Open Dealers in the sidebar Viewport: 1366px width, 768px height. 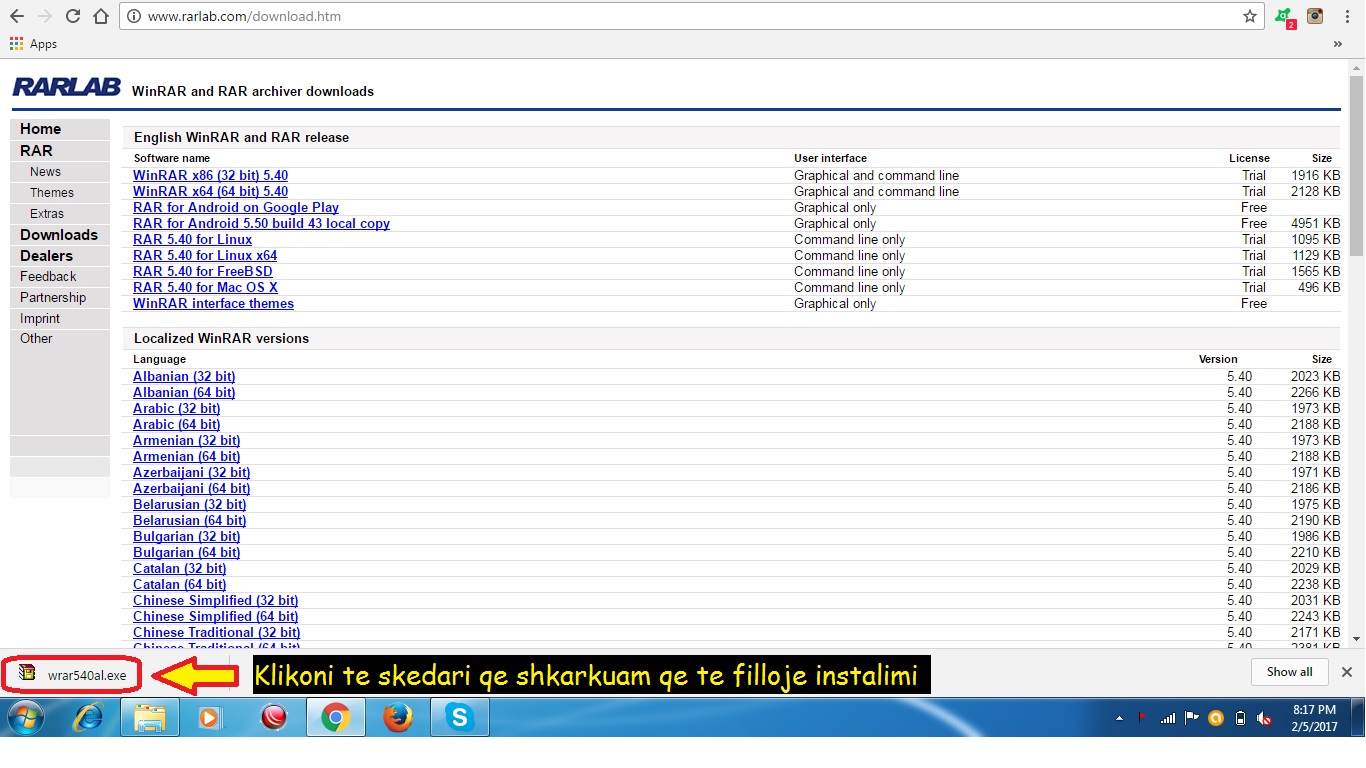60,256
